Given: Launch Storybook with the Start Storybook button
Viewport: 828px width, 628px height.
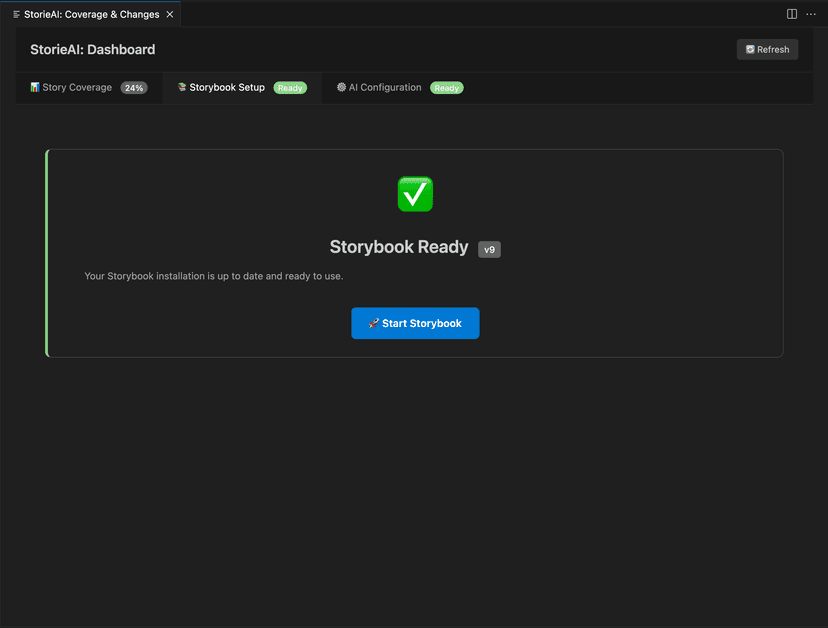Looking at the screenshot, I should pyautogui.click(x=415, y=324).
